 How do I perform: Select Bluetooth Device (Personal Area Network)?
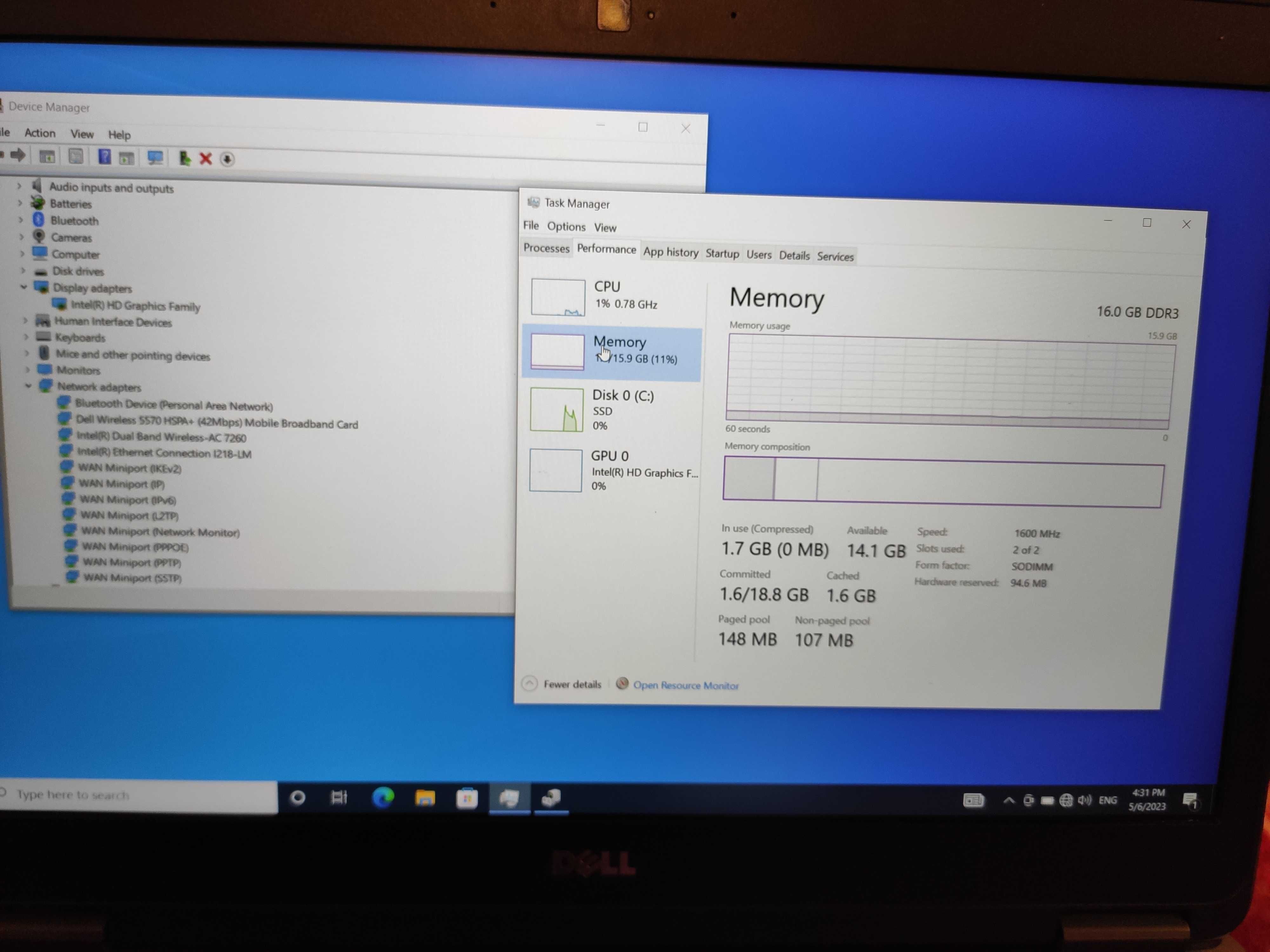point(174,406)
